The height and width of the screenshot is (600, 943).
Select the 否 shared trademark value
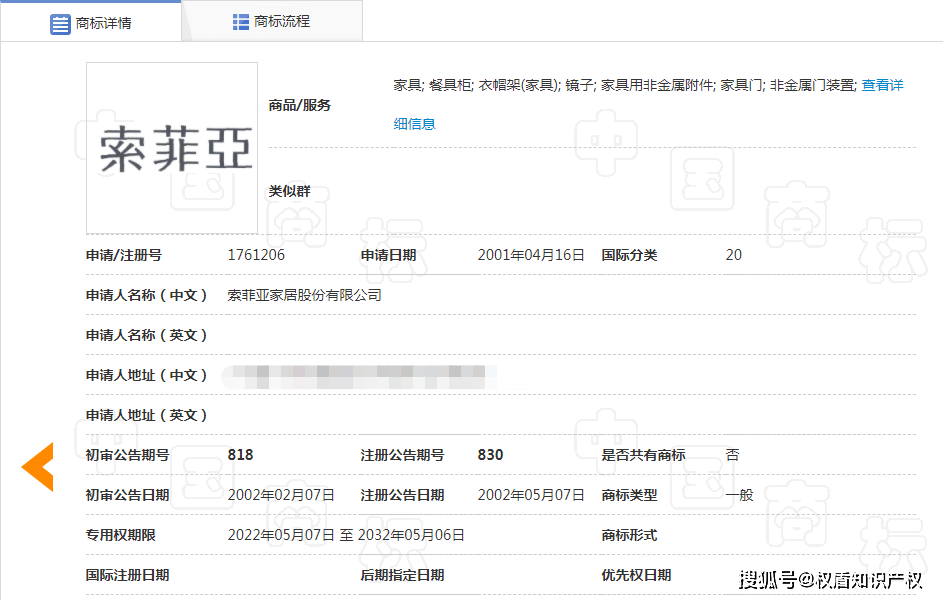point(733,455)
